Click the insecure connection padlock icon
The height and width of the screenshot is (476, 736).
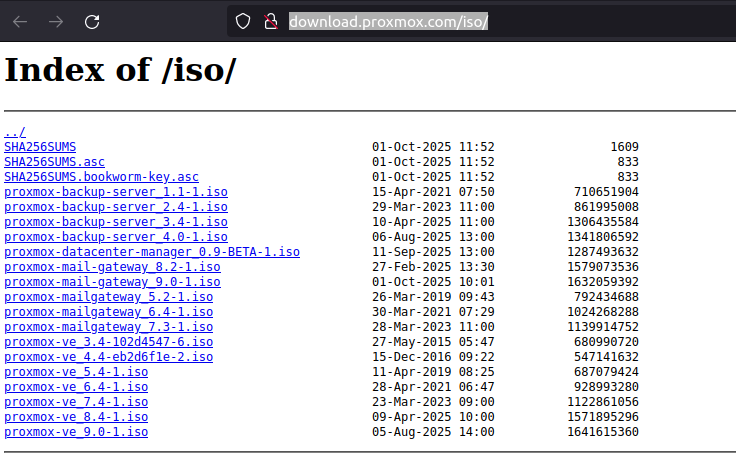(269, 21)
